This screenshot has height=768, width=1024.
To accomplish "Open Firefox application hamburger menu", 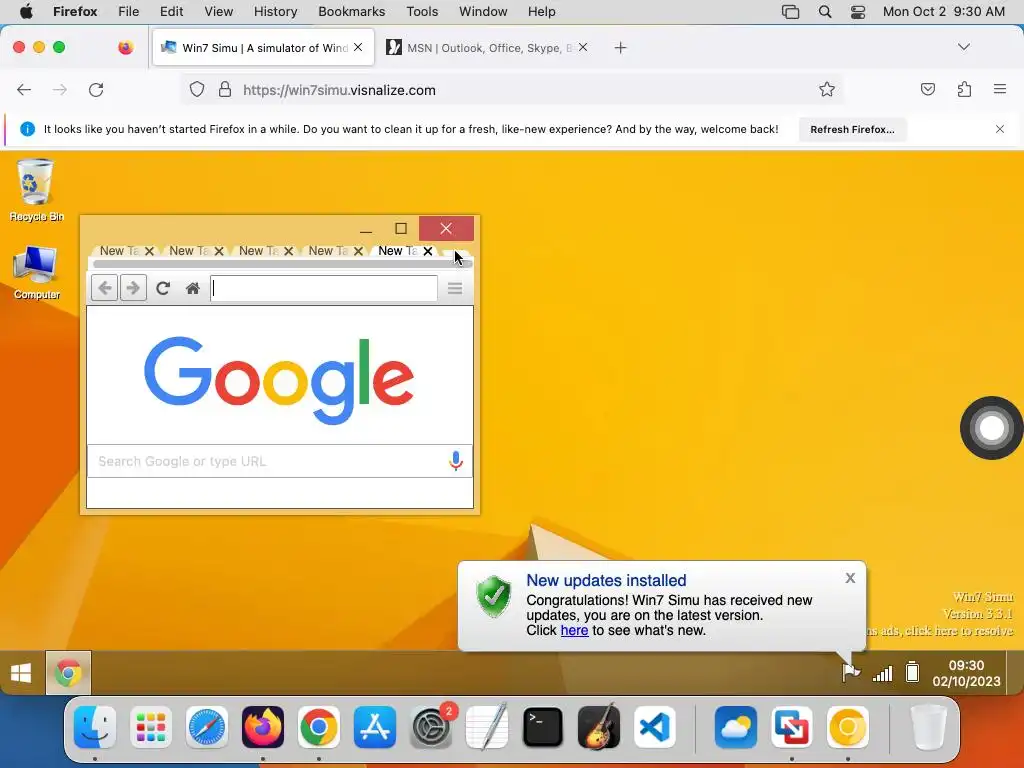I will click(1000, 89).
